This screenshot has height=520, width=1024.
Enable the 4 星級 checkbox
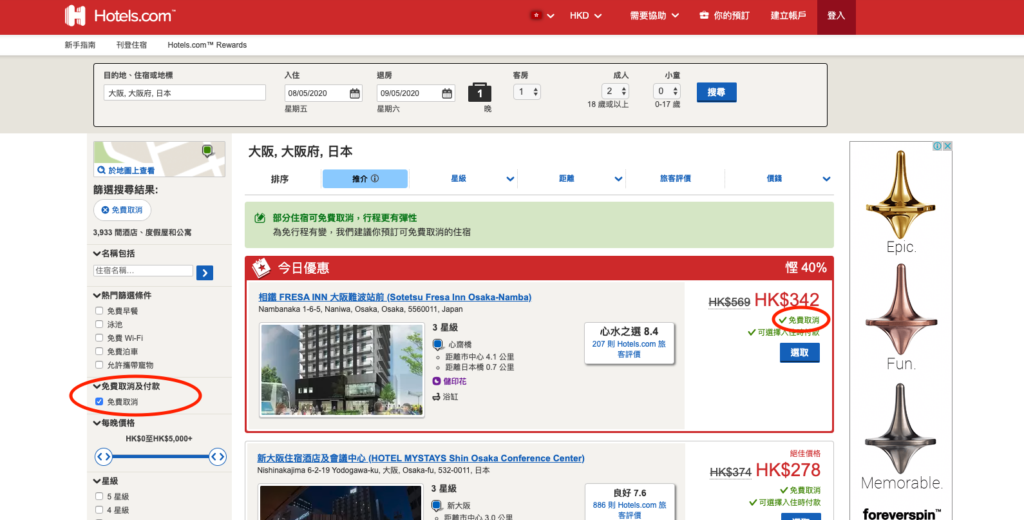[99, 510]
